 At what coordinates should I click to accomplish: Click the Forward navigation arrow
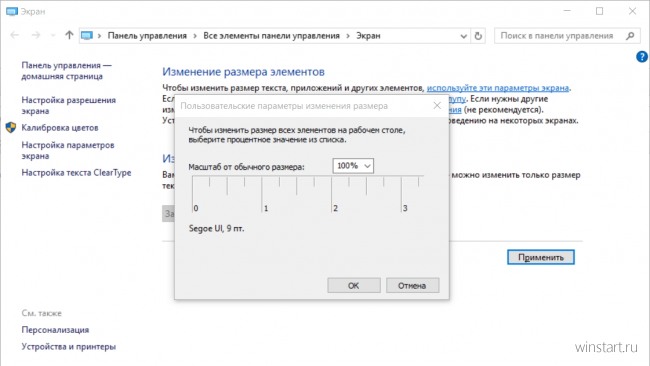tap(36, 35)
